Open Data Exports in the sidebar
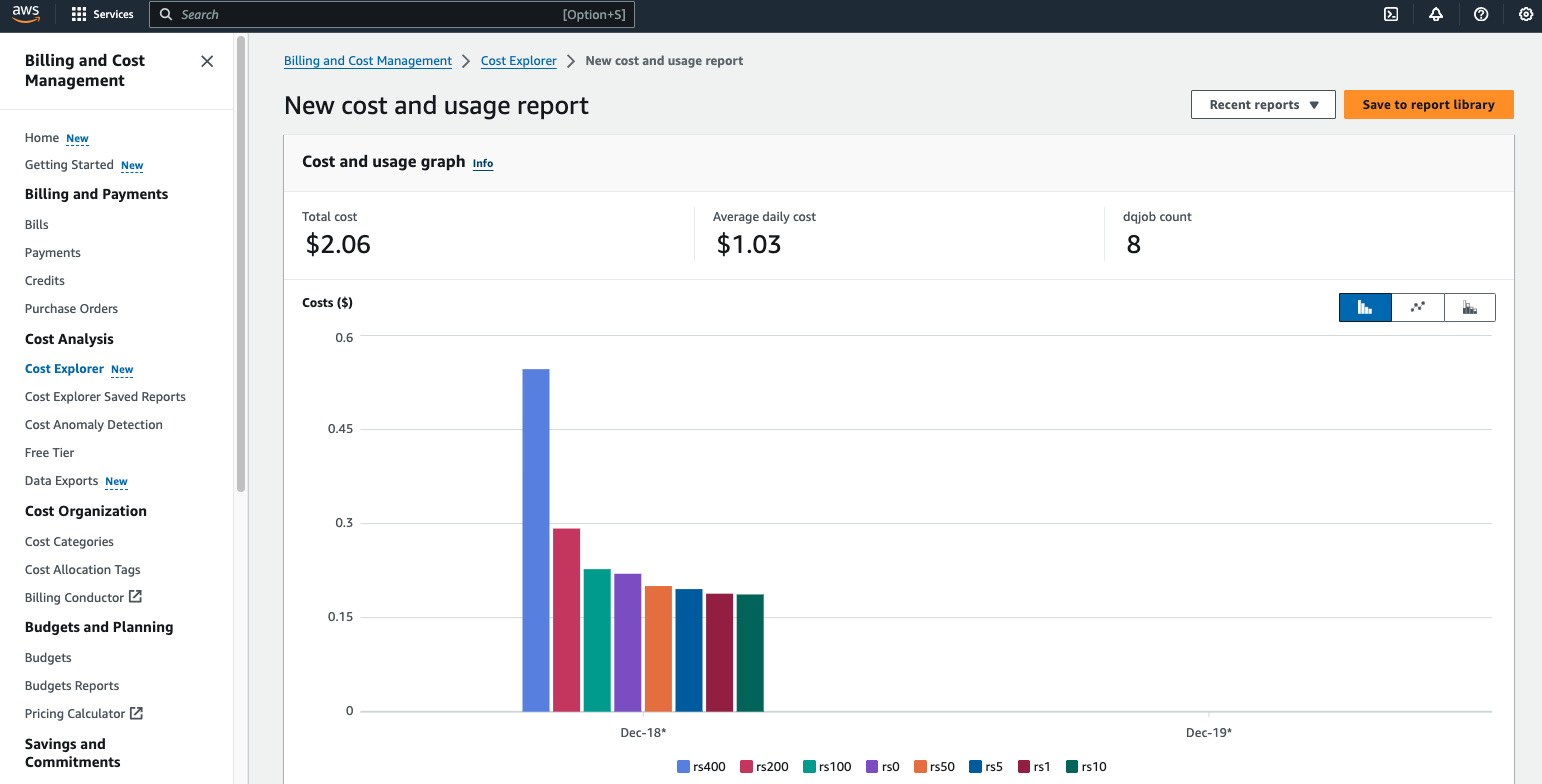Image resolution: width=1542 pixels, height=784 pixels. 62,481
